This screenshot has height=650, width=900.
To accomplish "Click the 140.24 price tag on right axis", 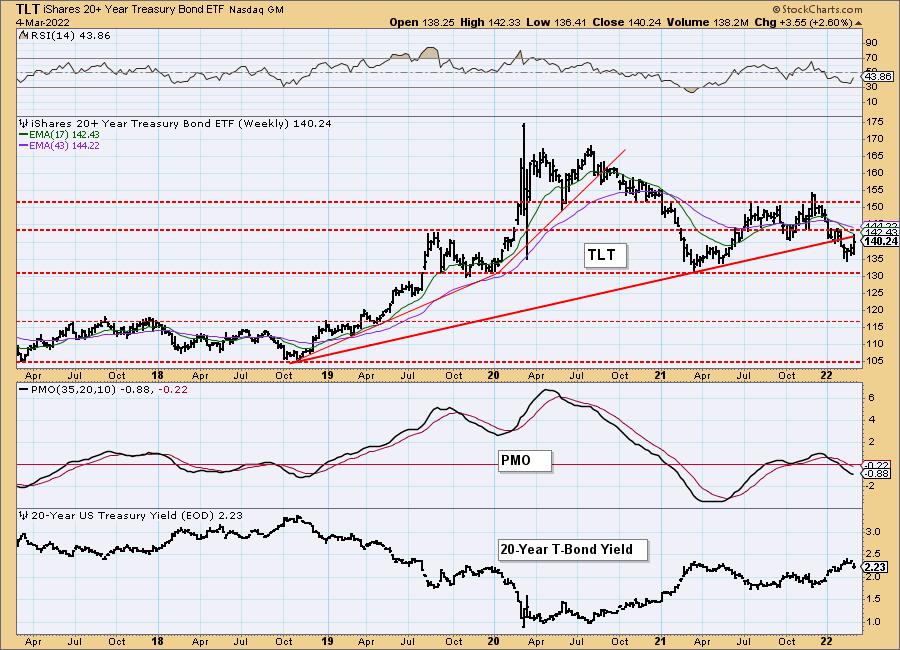I will point(880,241).
